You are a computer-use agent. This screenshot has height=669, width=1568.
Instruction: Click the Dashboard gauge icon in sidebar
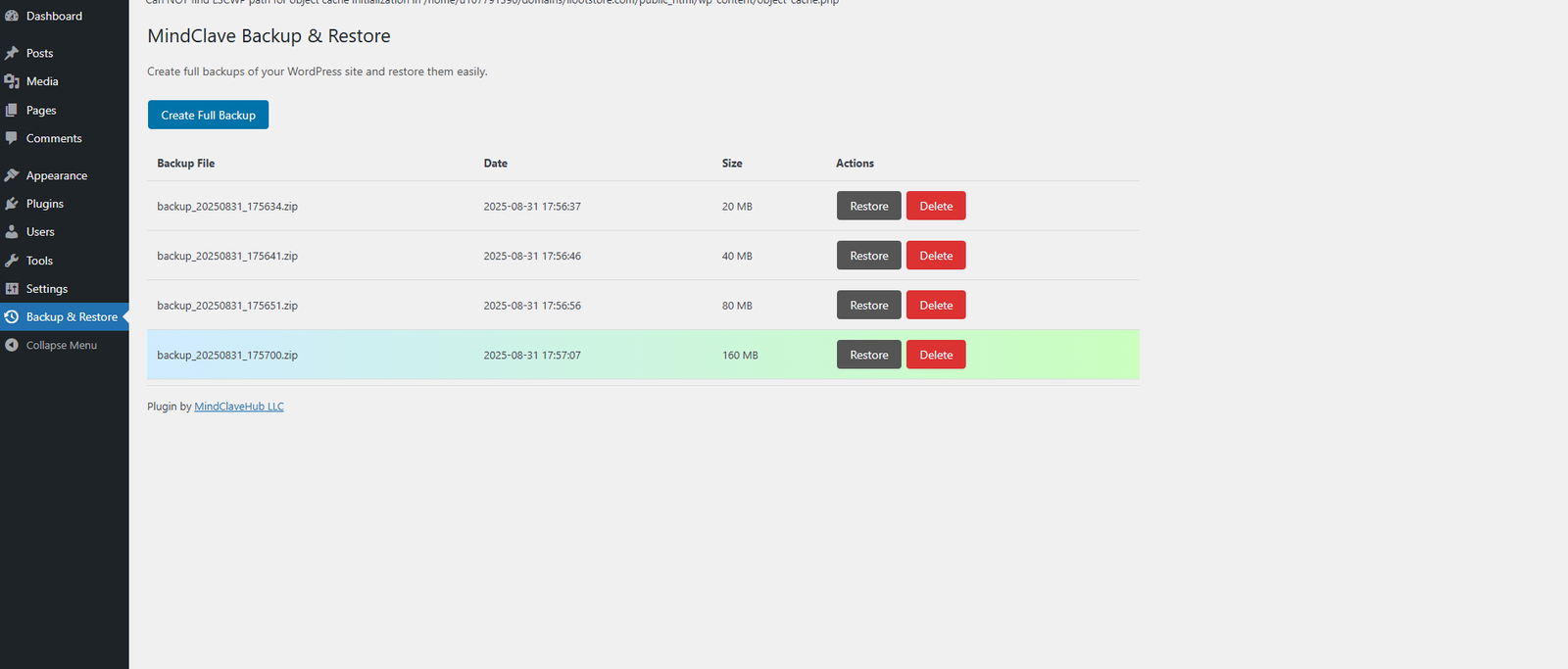[12, 16]
